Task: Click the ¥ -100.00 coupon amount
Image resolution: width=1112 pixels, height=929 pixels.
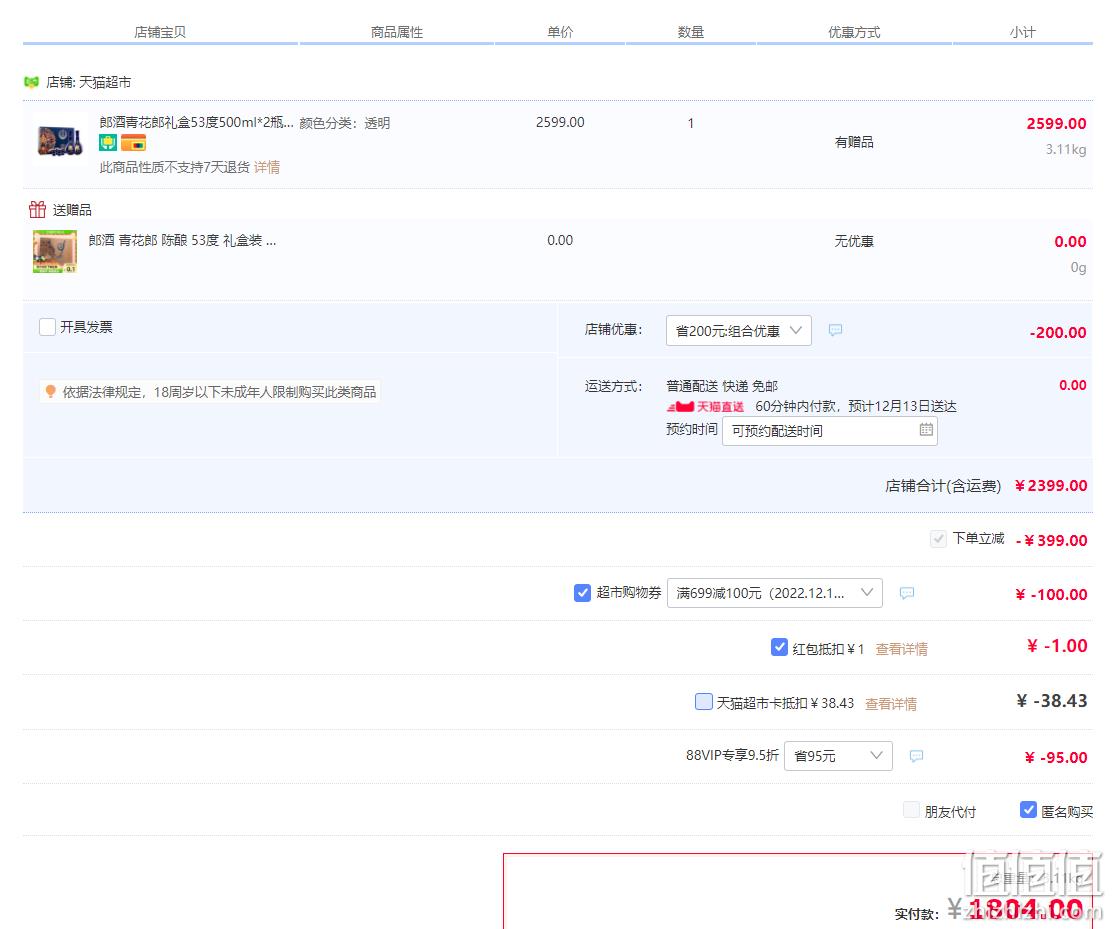Action: pyautogui.click(x=1052, y=594)
